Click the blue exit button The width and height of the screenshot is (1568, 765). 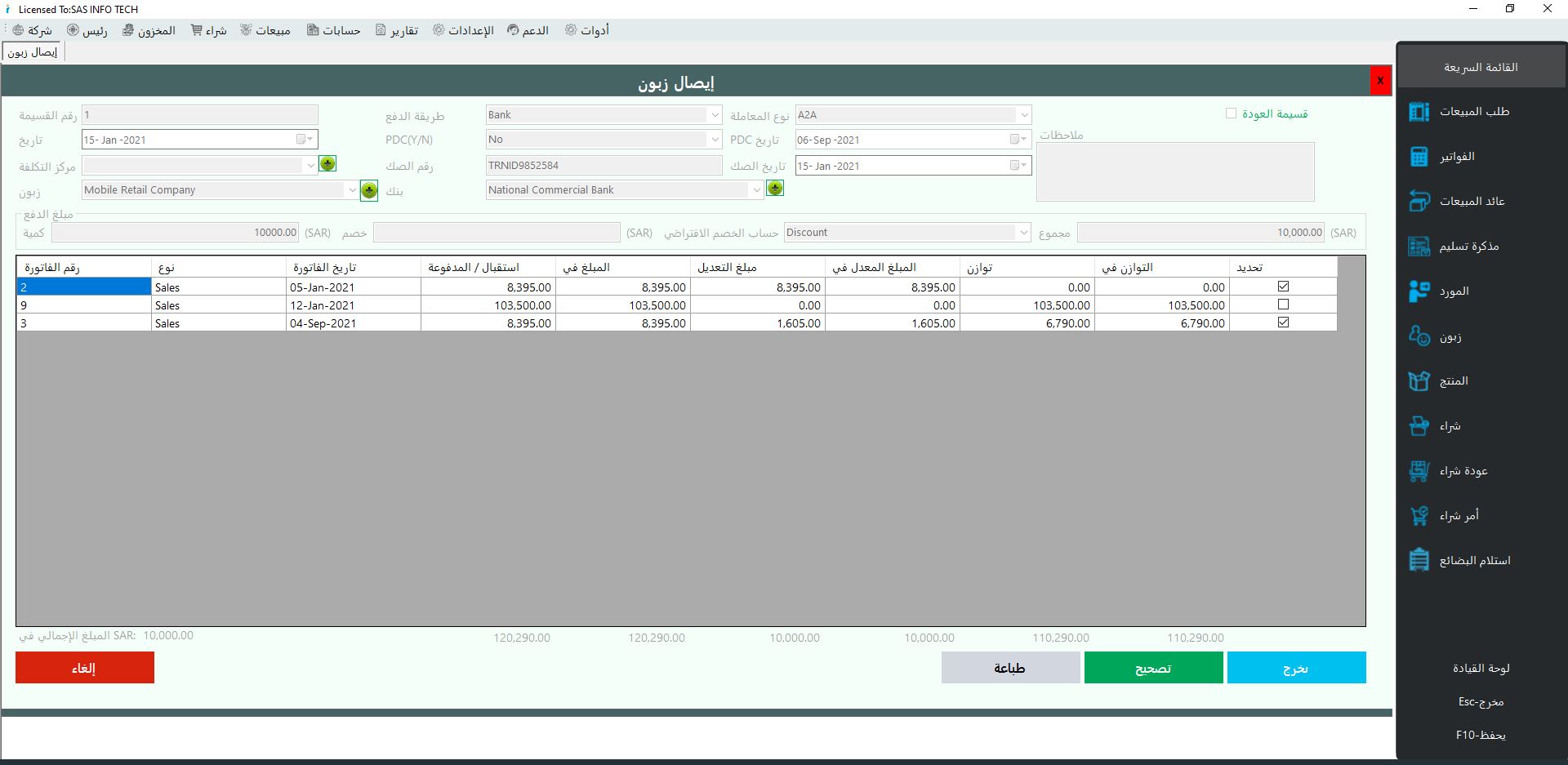coord(1296,668)
